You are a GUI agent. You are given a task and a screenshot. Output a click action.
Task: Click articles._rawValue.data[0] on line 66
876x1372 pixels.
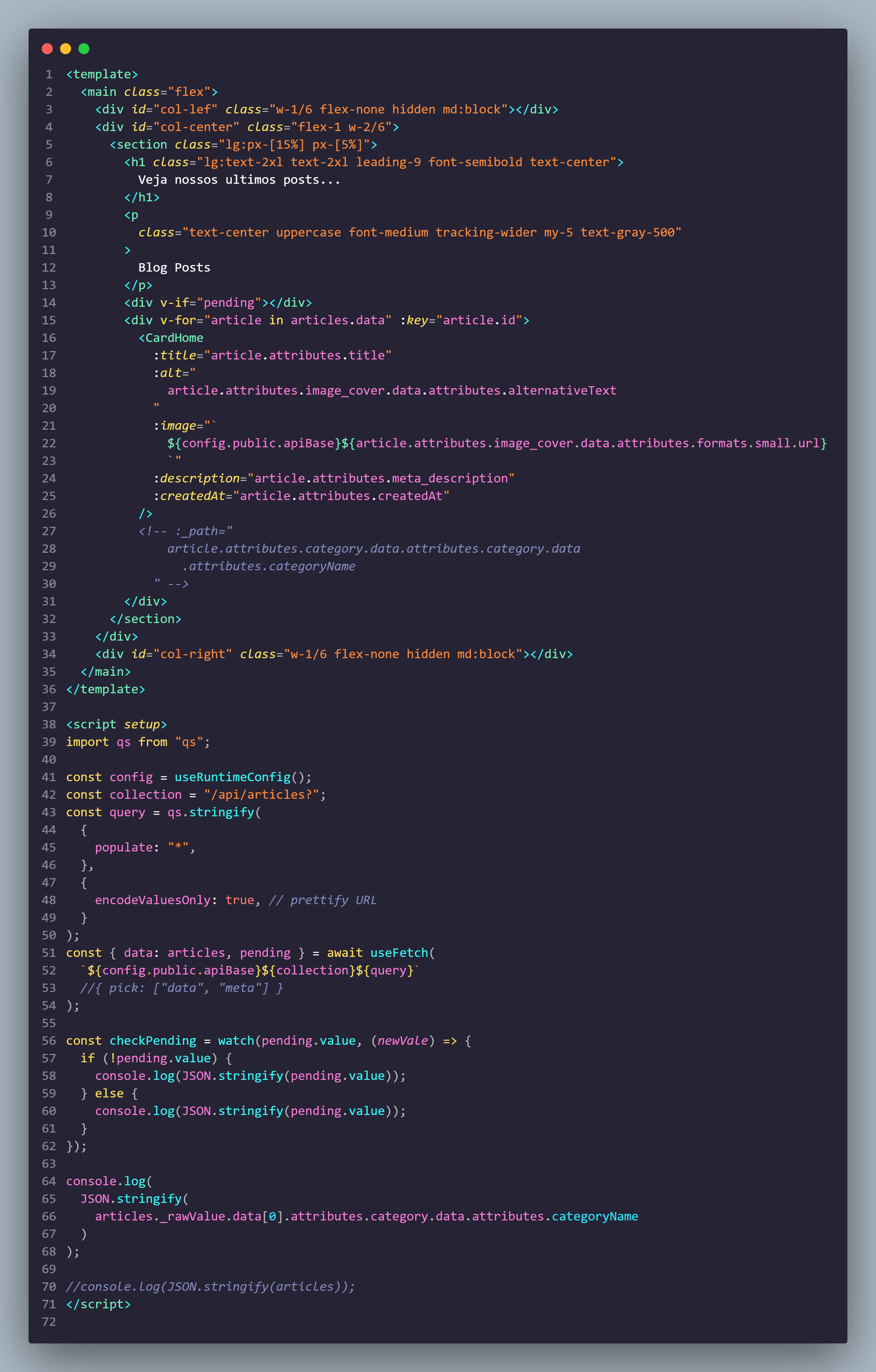coord(189,1216)
